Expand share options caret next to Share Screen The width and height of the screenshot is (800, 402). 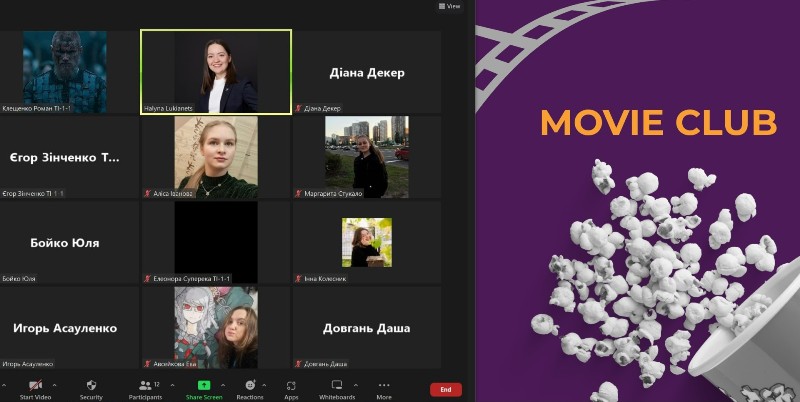click(x=223, y=385)
